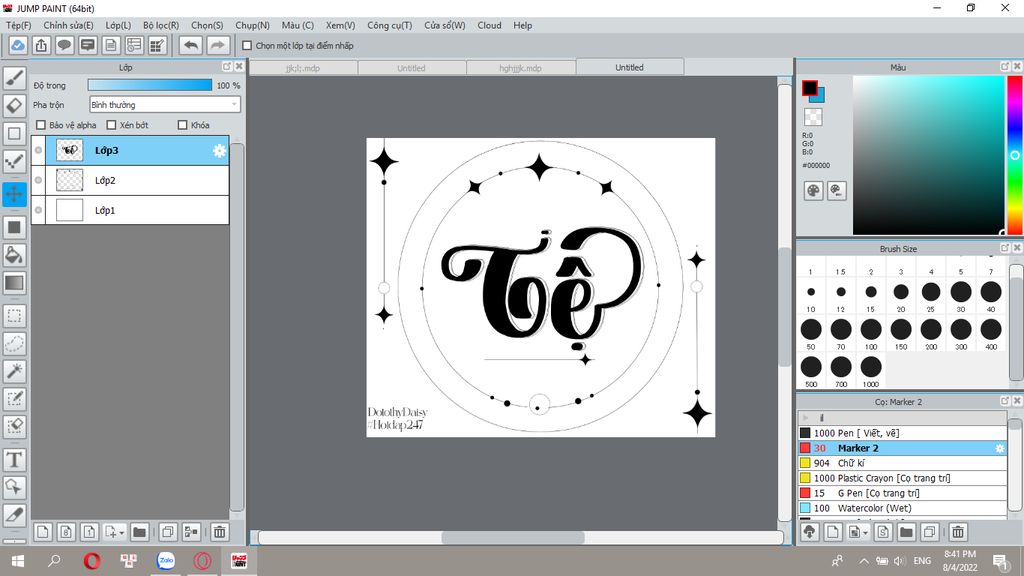Choose the Chữ kí brush

tap(902, 463)
